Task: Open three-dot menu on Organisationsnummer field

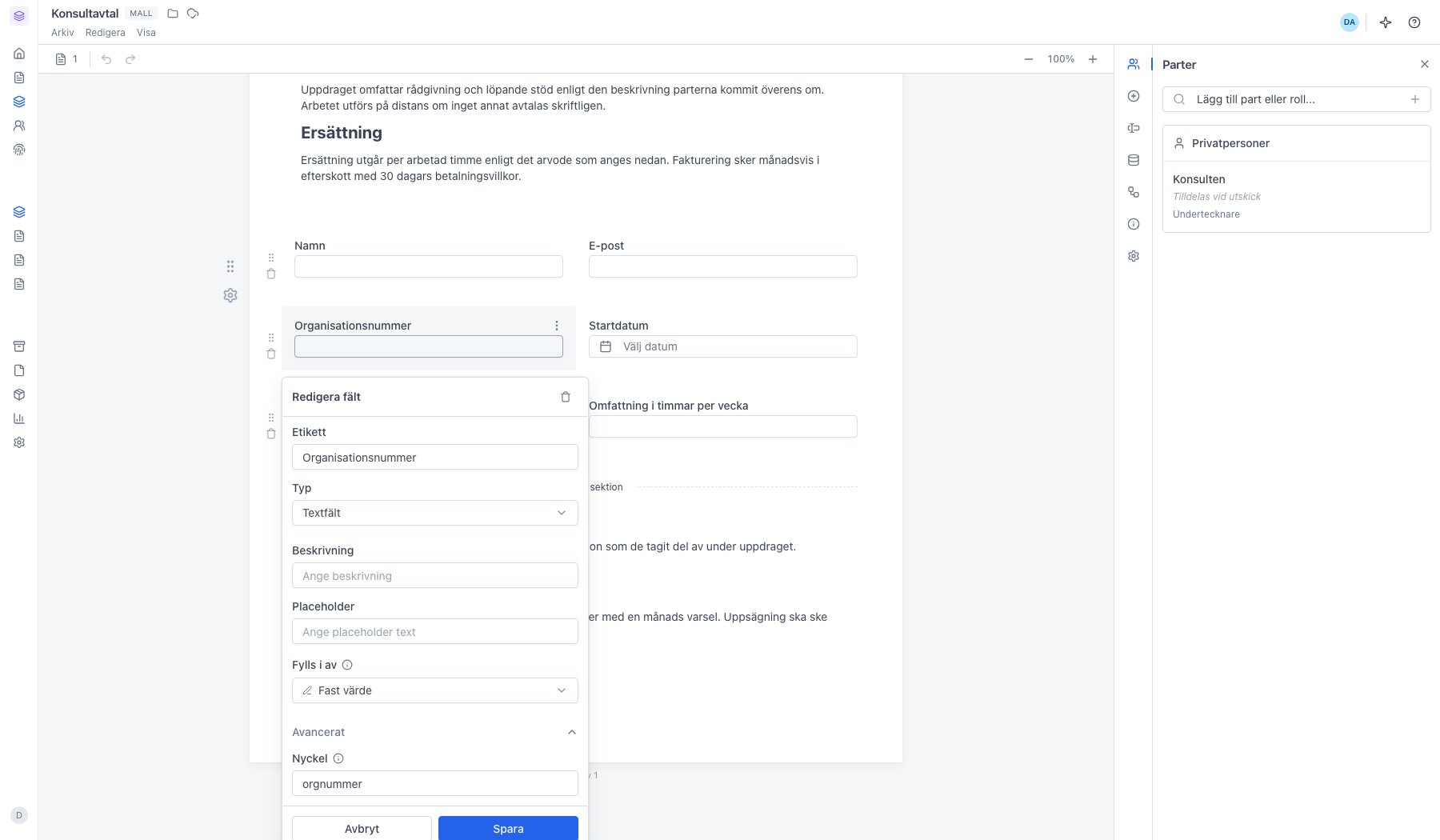Action: point(557,326)
